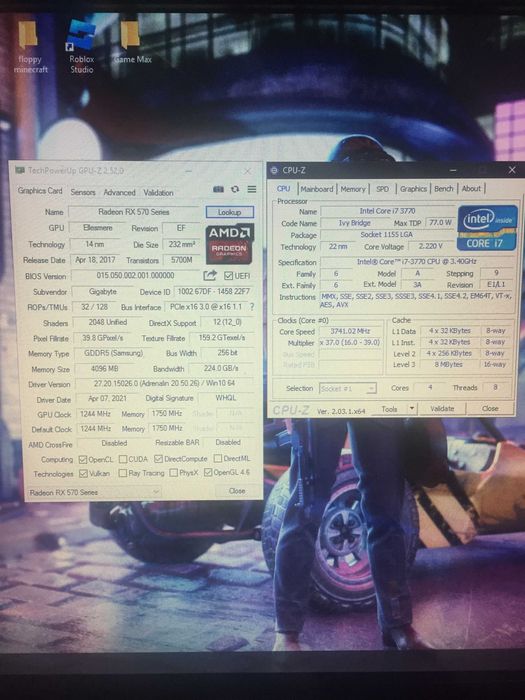Image resolution: width=525 pixels, height=700 pixels.
Task: Click the Driver Version value field
Action: click(x=164, y=383)
